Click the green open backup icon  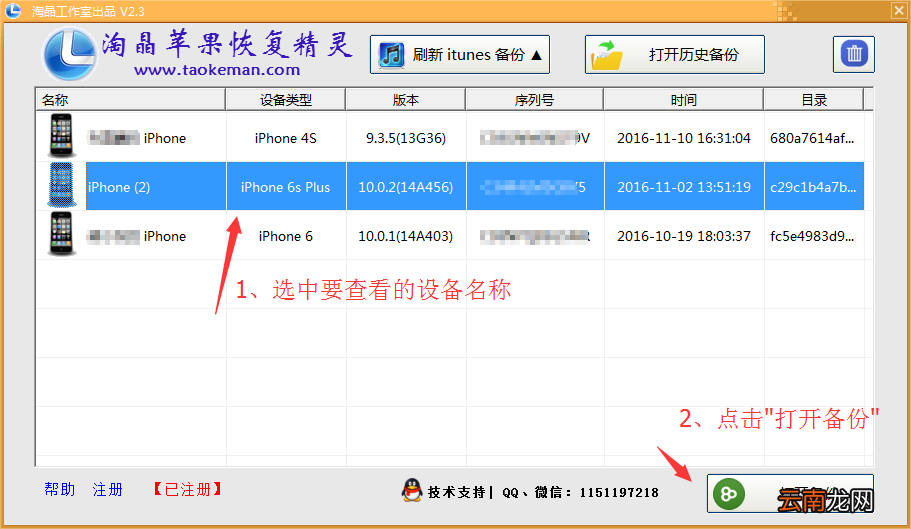click(729, 494)
